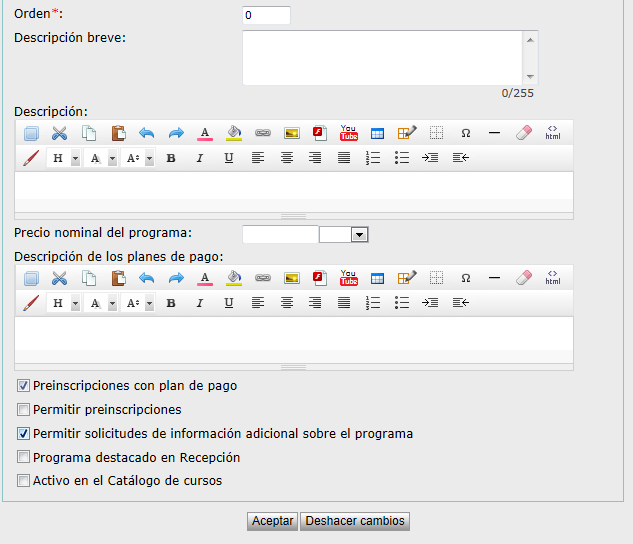Uncheck Preinscripciones con plan de pago

(x=23, y=386)
